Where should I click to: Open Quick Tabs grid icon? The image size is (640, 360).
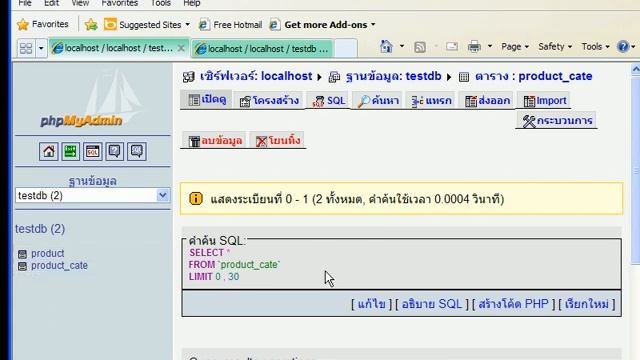(26, 49)
